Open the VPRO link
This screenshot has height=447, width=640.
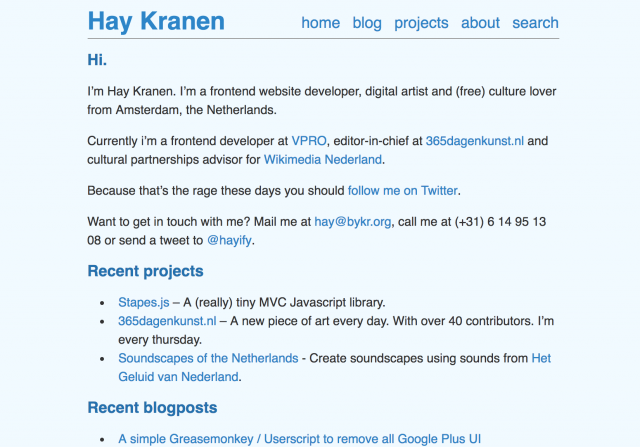click(x=309, y=141)
